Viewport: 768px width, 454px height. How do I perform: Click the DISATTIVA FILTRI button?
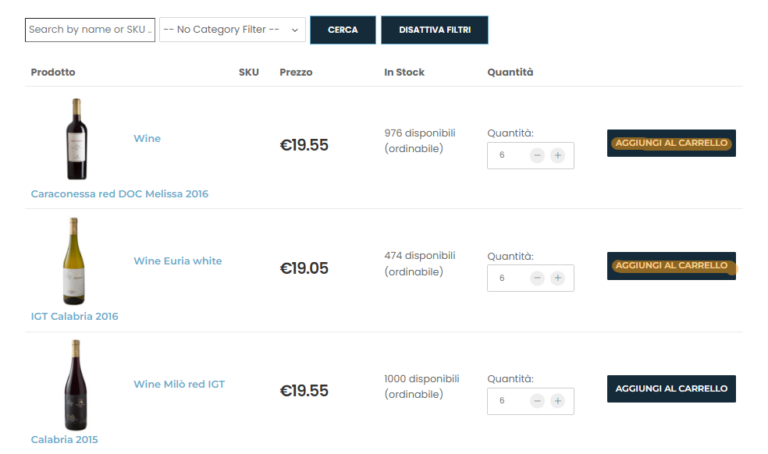coord(434,30)
